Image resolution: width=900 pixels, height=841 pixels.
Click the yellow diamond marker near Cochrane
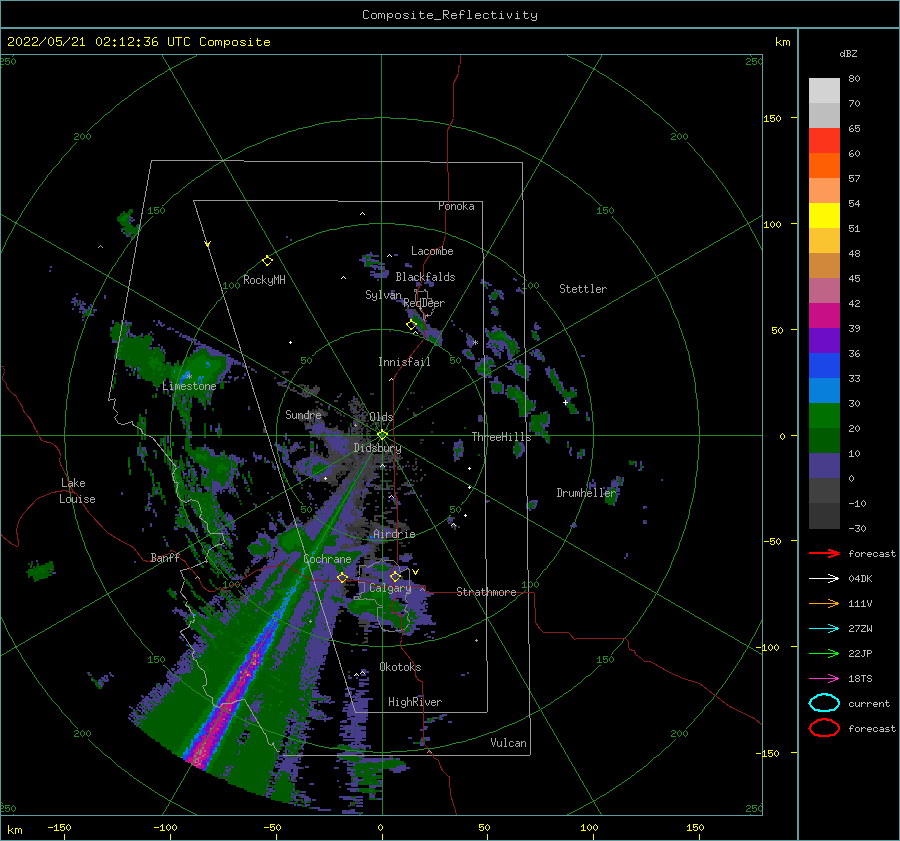(342, 577)
